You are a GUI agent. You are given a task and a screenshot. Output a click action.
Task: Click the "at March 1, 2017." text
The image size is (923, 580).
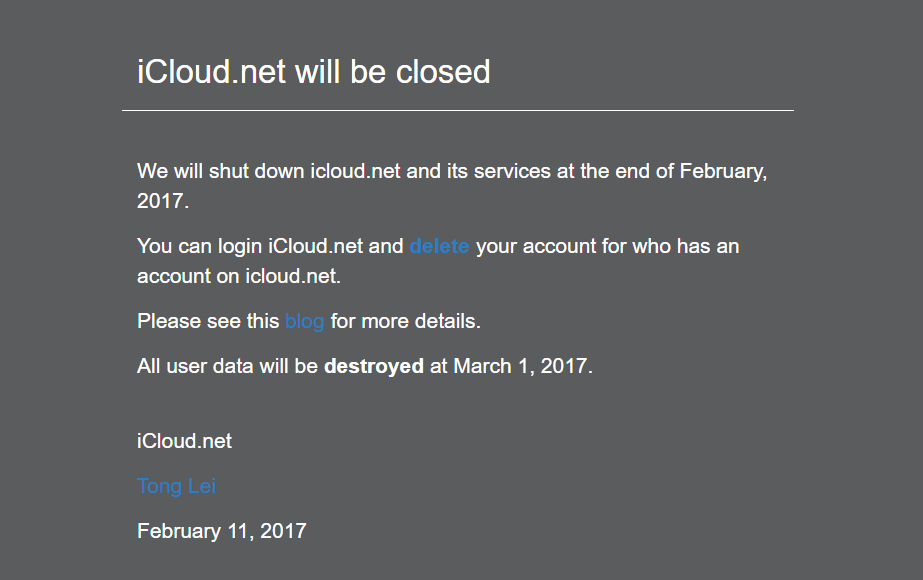512,366
